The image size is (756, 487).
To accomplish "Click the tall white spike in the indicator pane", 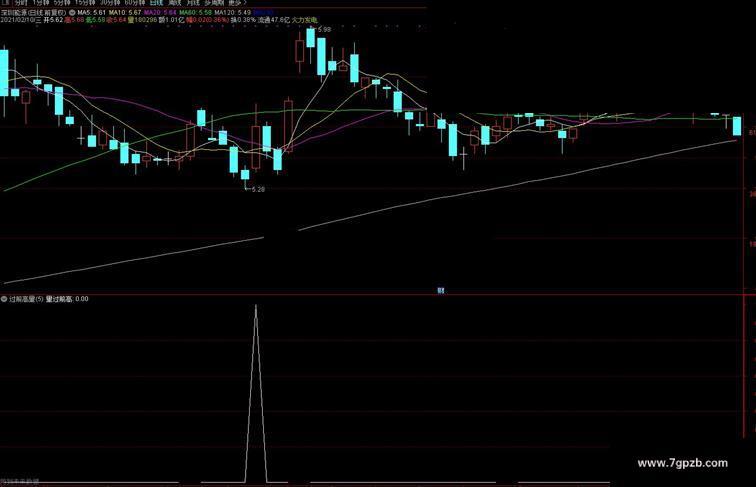I will (256, 393).
